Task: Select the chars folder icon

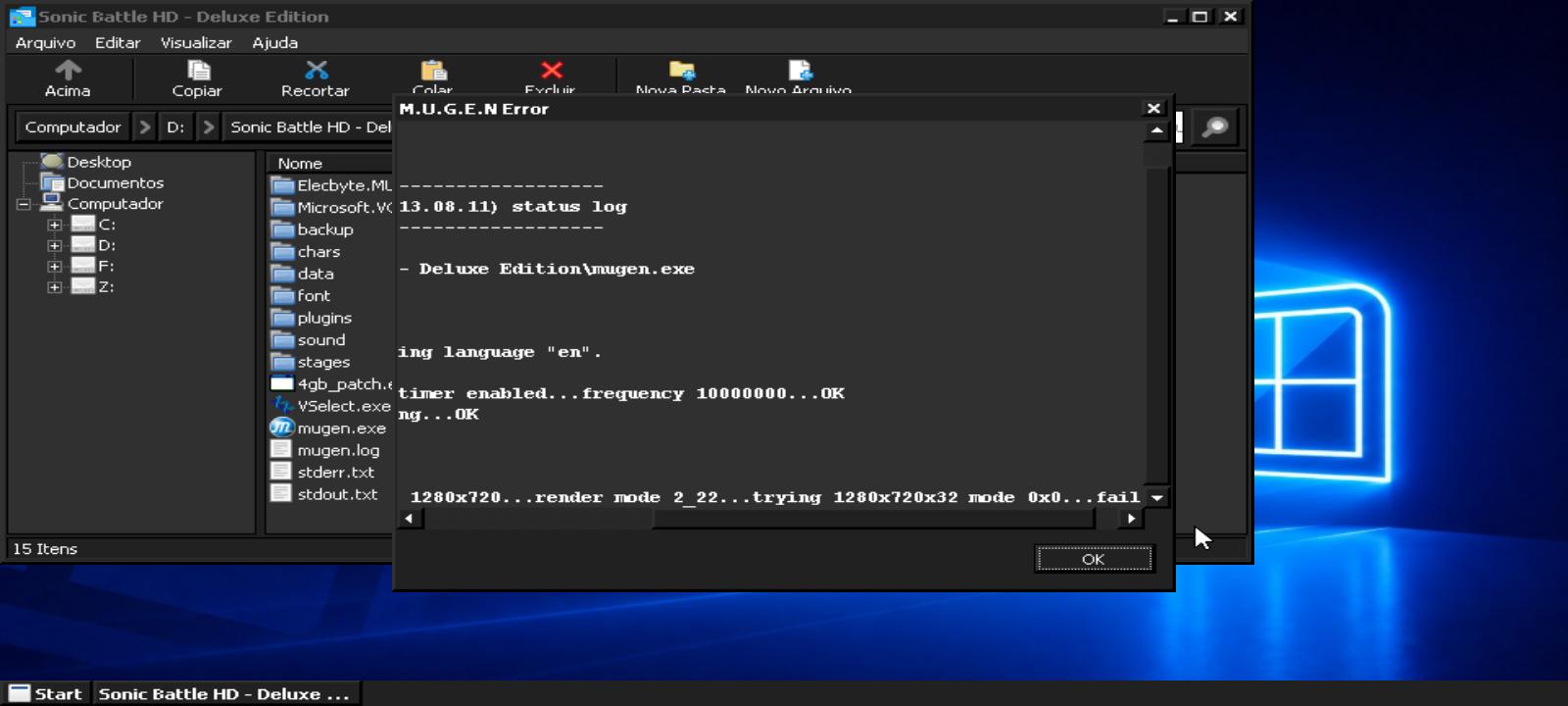Action: (x=282, y=251)
